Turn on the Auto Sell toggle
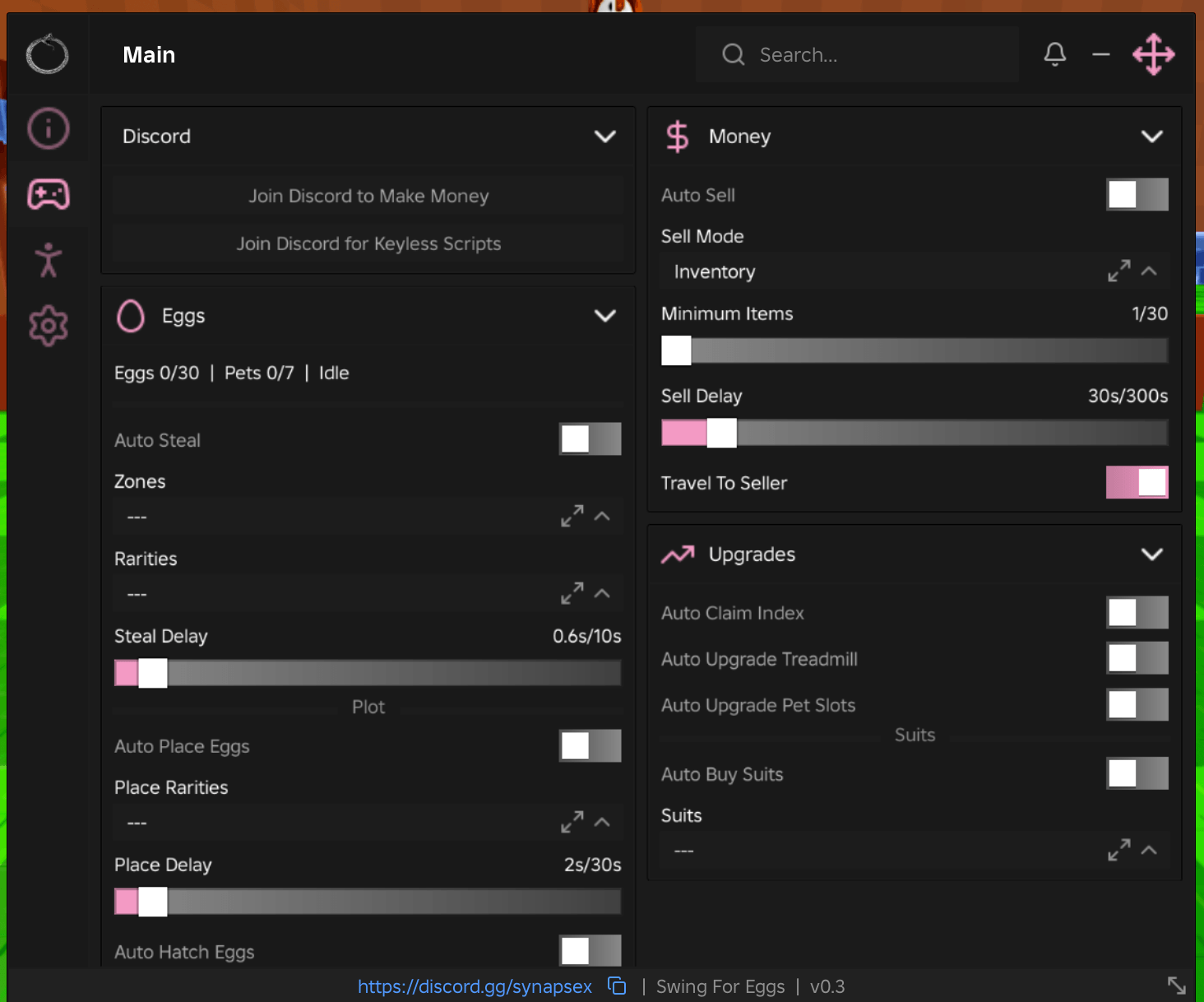Viewport: 1204px width, 1002px height. point(1137,194)
